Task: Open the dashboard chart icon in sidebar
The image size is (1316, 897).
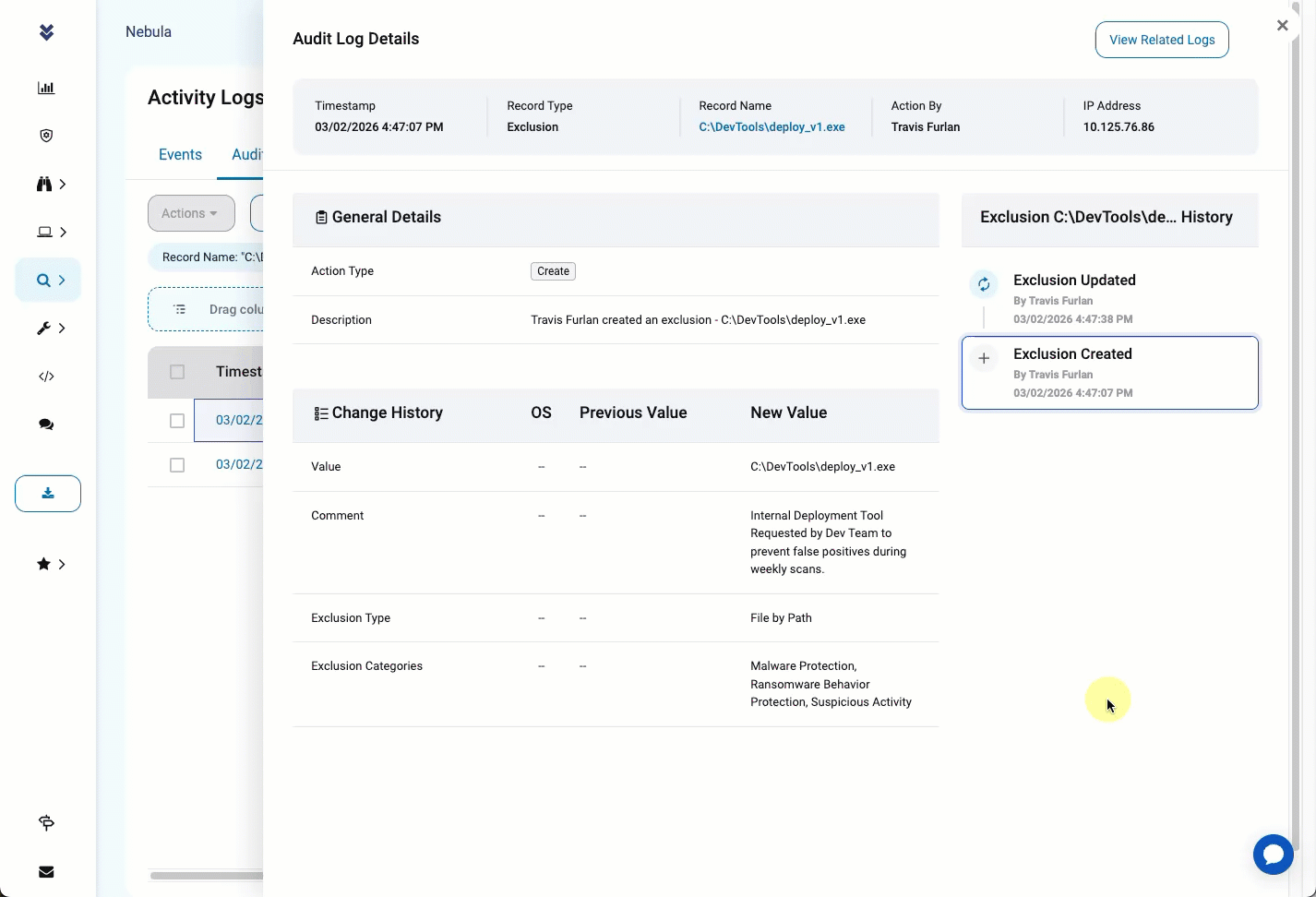Action: 46,89
